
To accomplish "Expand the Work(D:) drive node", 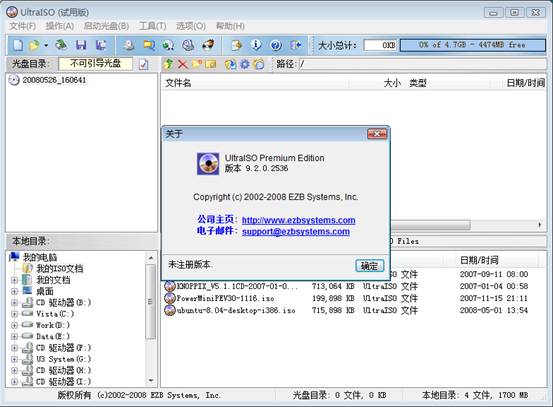I will pos(14,325).
